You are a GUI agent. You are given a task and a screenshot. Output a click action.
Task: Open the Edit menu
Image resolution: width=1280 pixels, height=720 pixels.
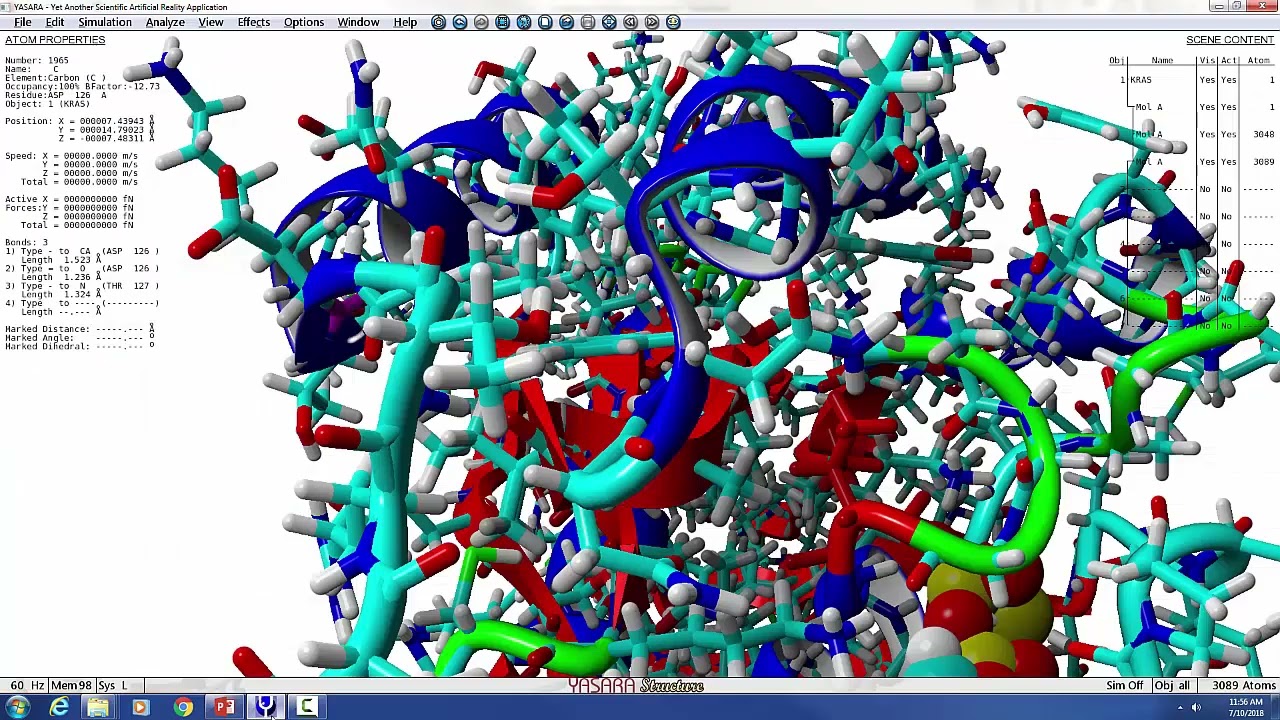click(55, 22)
